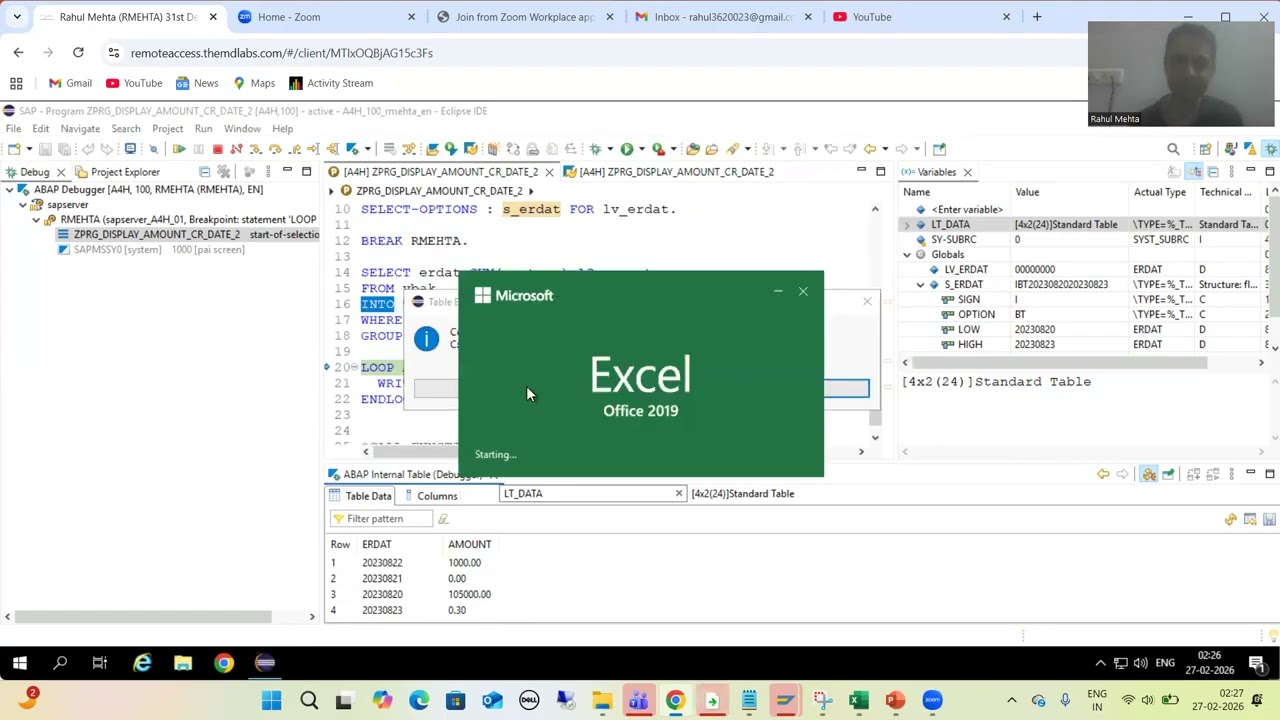The image size is (1280, 720).
Task: Select SAPMSSY0 system stack frame
Action: pos(151,249)
